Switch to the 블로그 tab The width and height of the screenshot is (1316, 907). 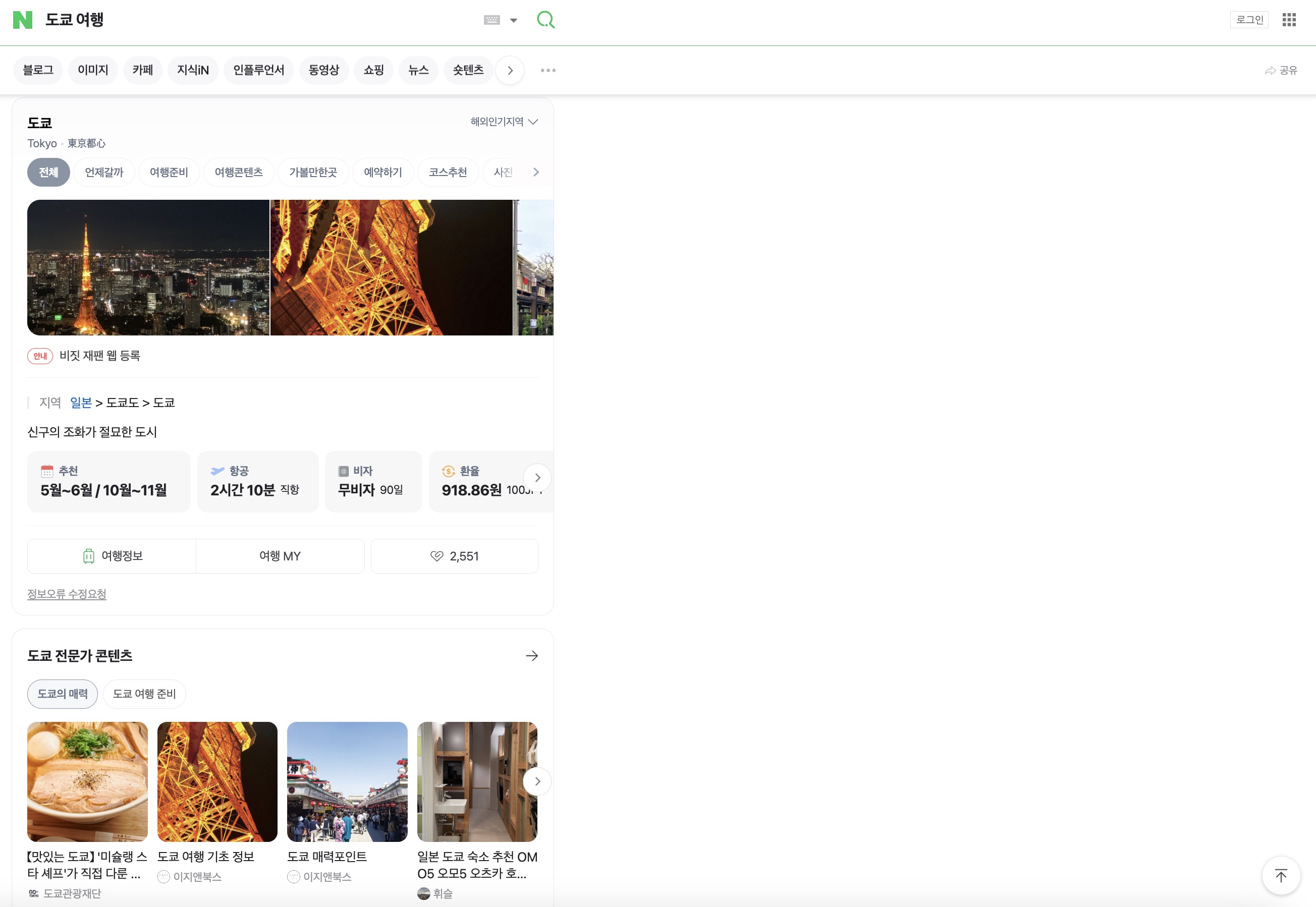pyautogui.click(x=37, y=70)
